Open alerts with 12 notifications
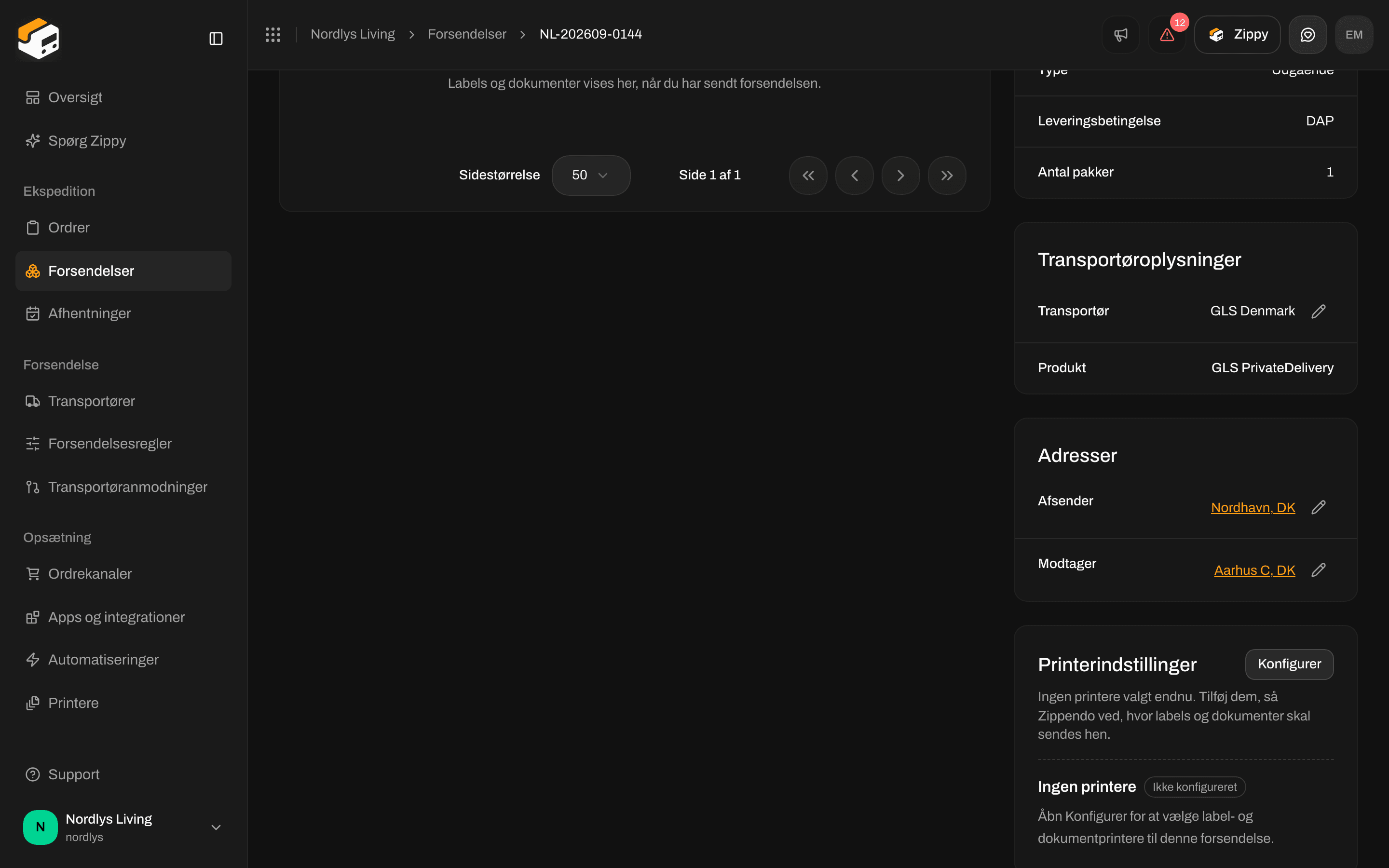 point(1167,34)
